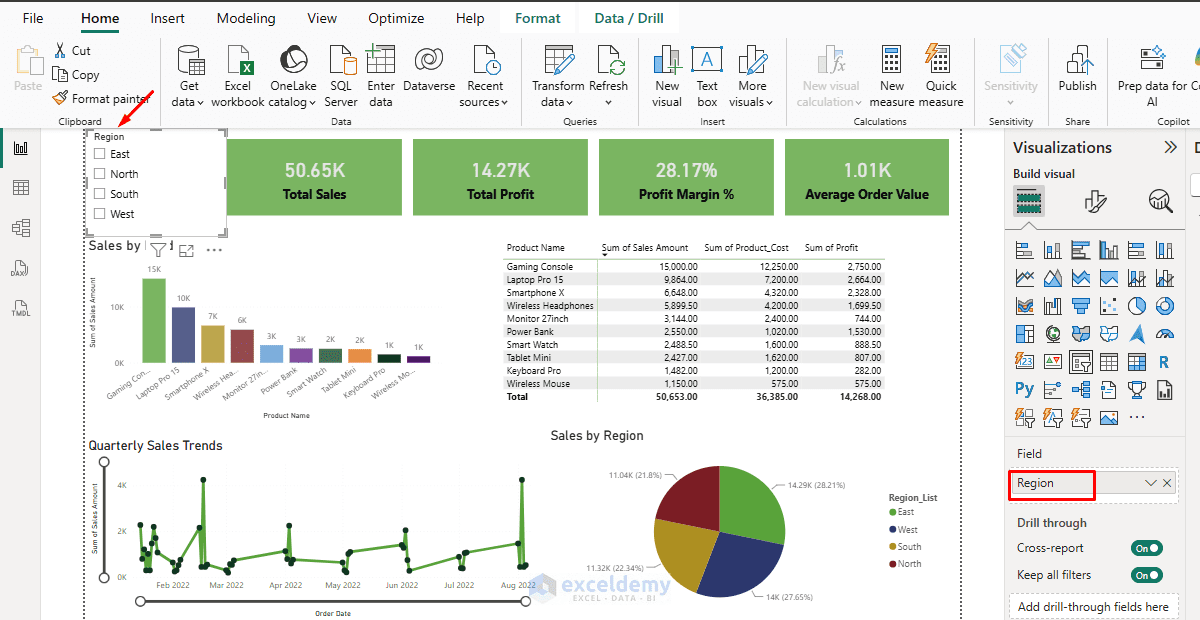Open the More visuals dropdown
Viewport: 1200px width, 620px height.
click(752, 76)
